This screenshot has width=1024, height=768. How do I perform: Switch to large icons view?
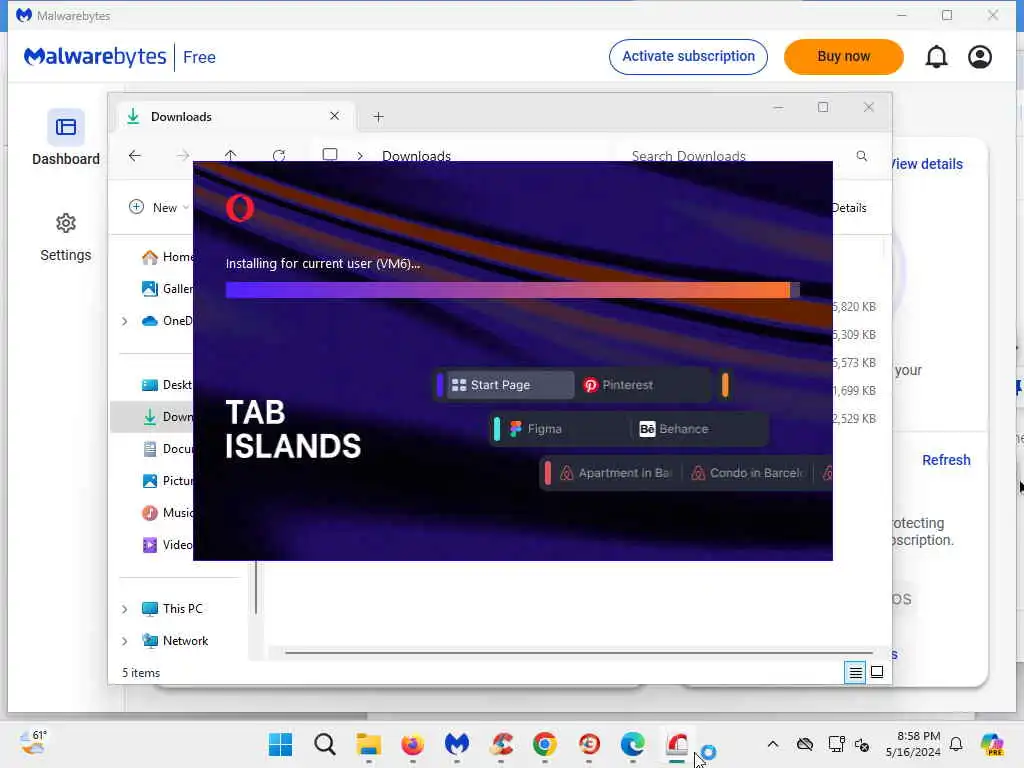pyautogui.click(x=877, y=672)
